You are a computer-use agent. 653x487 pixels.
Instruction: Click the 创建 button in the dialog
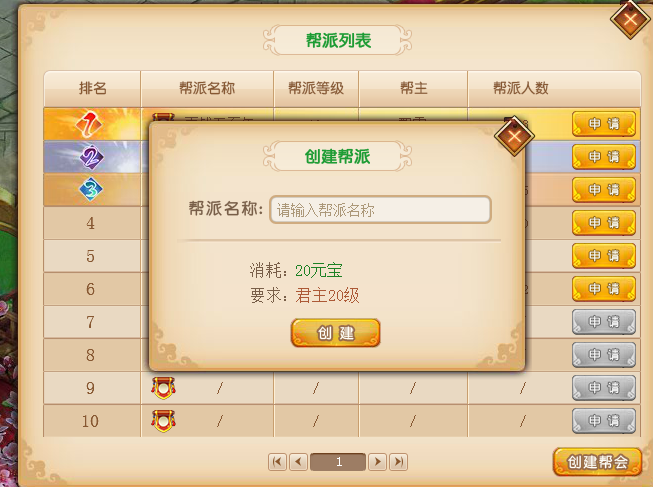point(336,333)
